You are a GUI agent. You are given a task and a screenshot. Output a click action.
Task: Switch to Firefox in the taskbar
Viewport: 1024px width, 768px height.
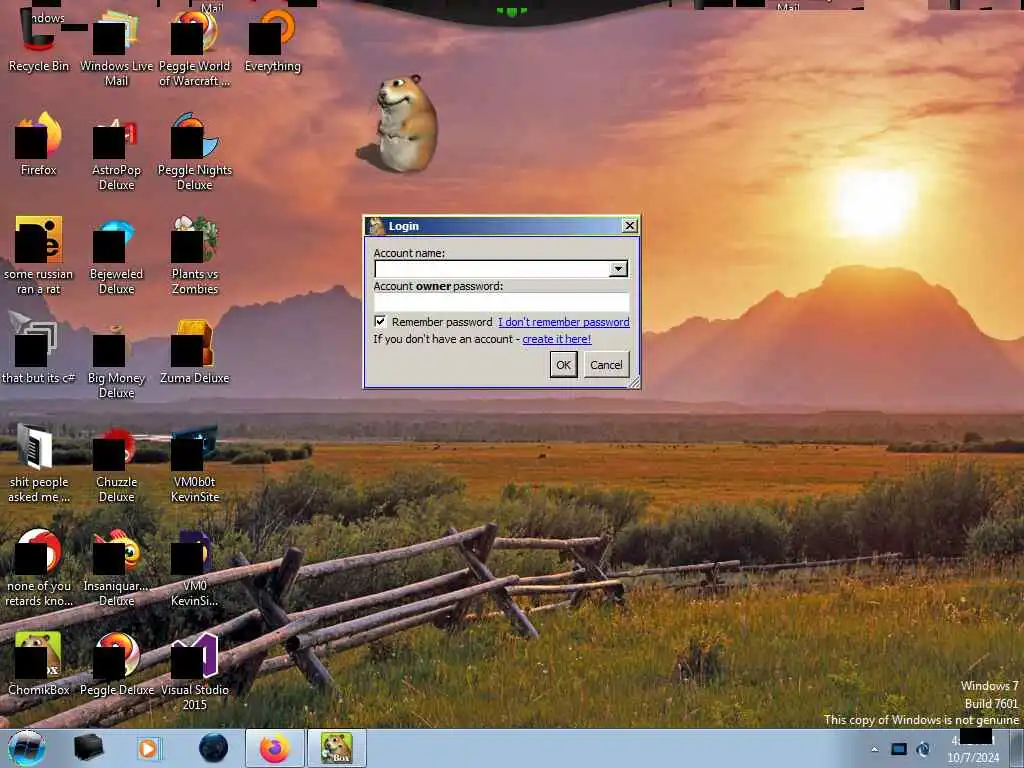pos(275,748)
